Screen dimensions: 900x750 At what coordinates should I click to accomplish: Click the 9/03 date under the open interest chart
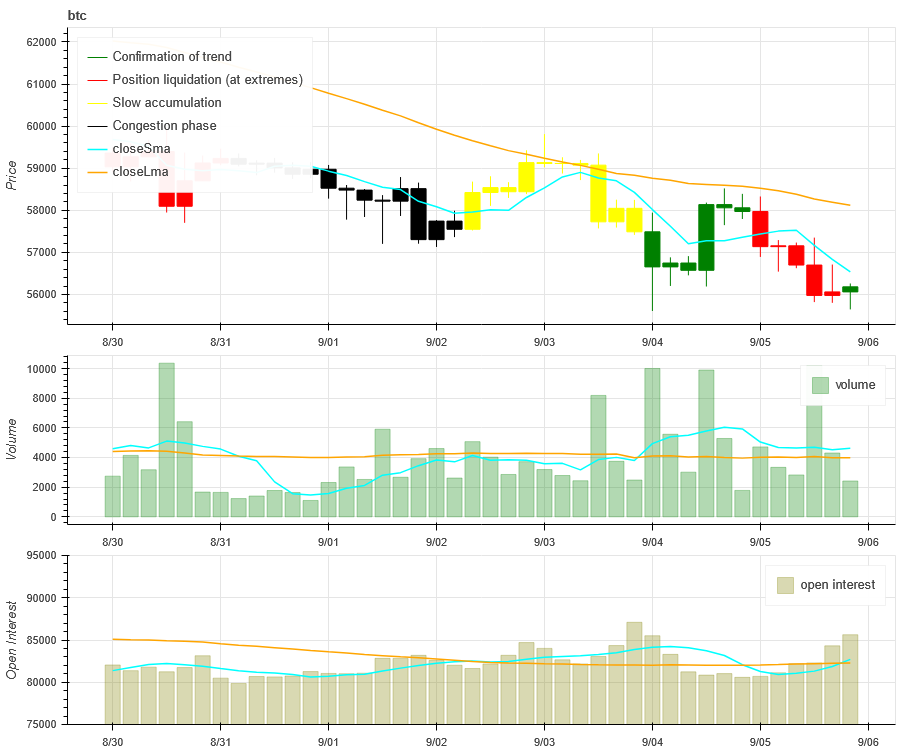pos(544,742)
